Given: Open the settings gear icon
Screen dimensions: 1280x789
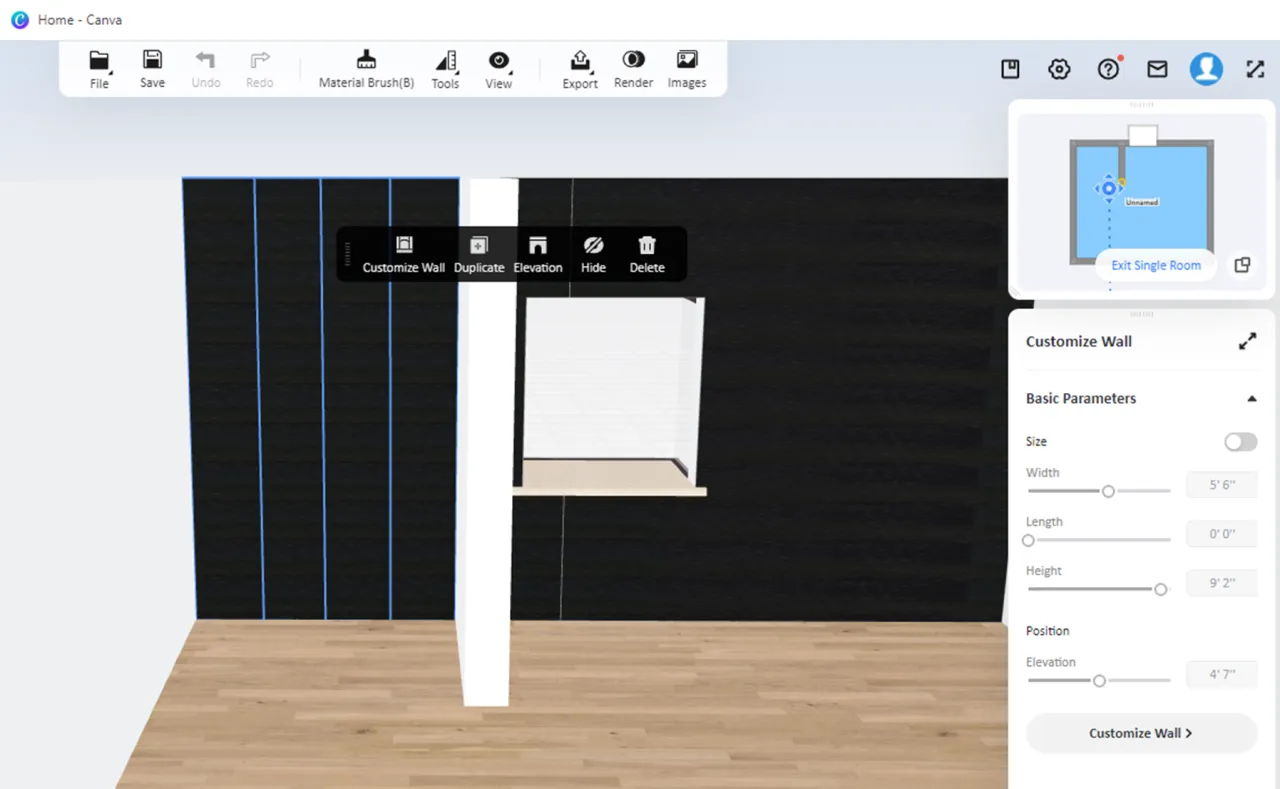Looking at the screenshot, I should coord(1059,69).
